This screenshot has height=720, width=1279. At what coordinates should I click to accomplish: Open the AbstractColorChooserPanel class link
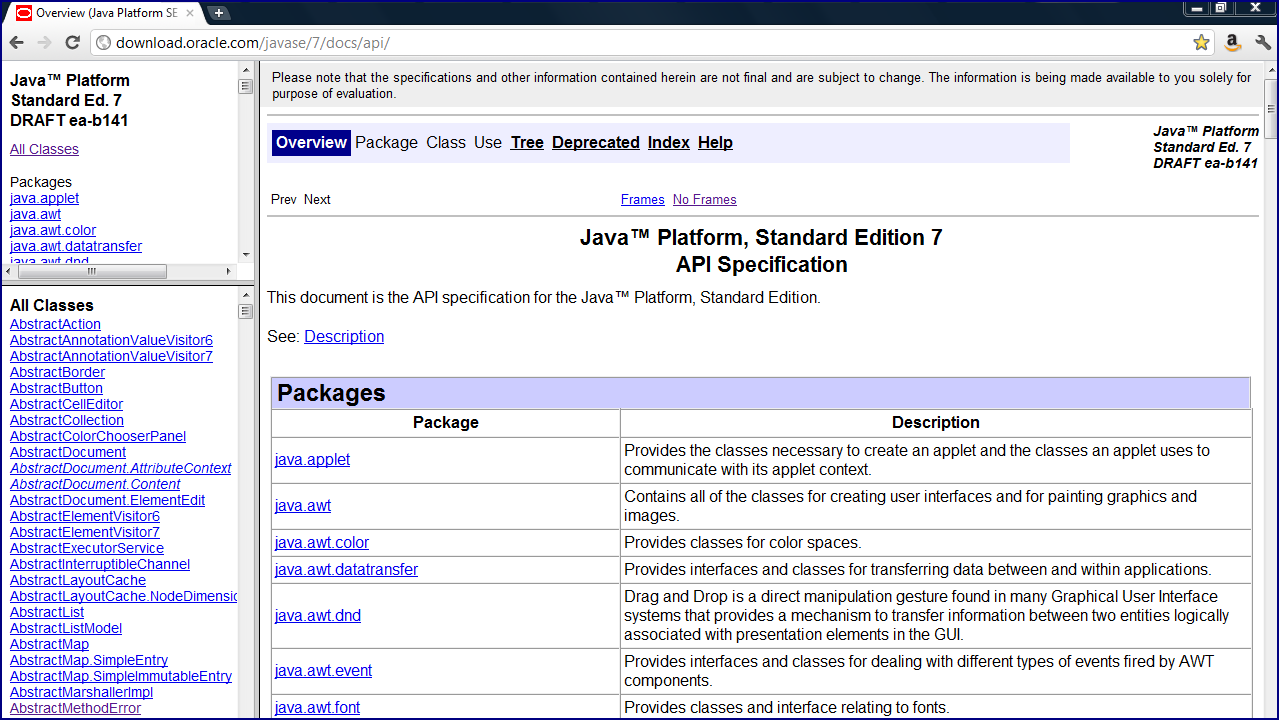pos(98,437)
